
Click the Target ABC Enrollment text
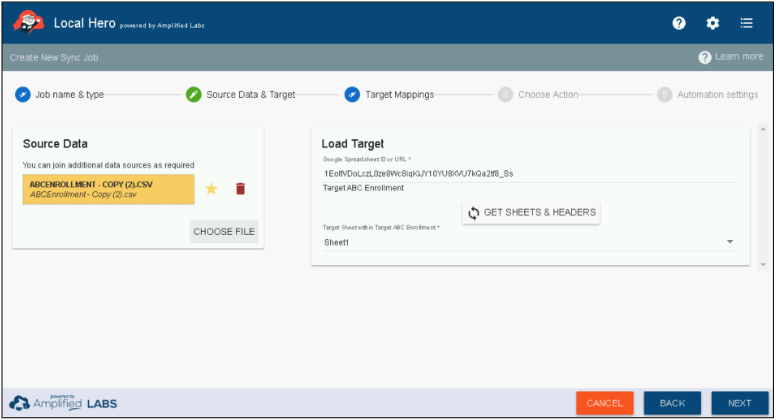point(363,188)
